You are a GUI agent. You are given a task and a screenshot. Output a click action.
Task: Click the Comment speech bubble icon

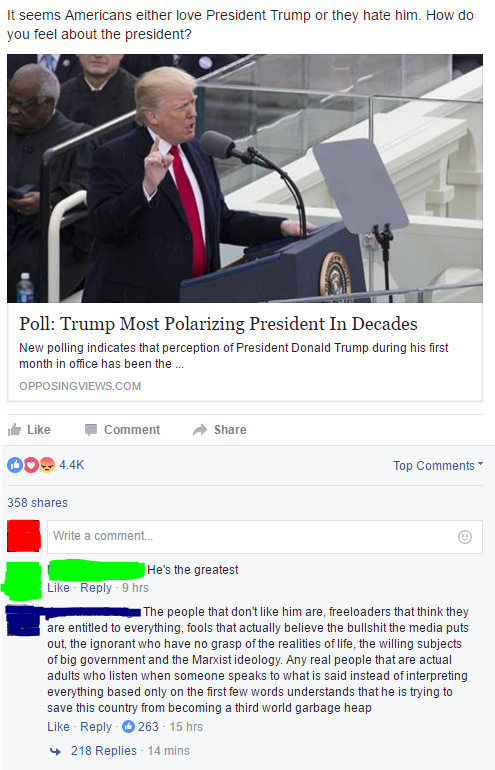click(91, 430)
